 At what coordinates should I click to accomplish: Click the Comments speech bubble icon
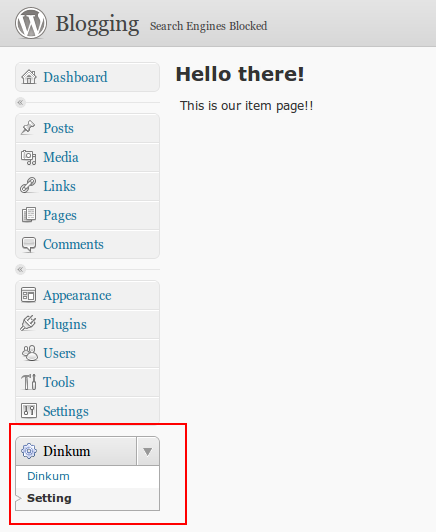(x=29, y=244)
